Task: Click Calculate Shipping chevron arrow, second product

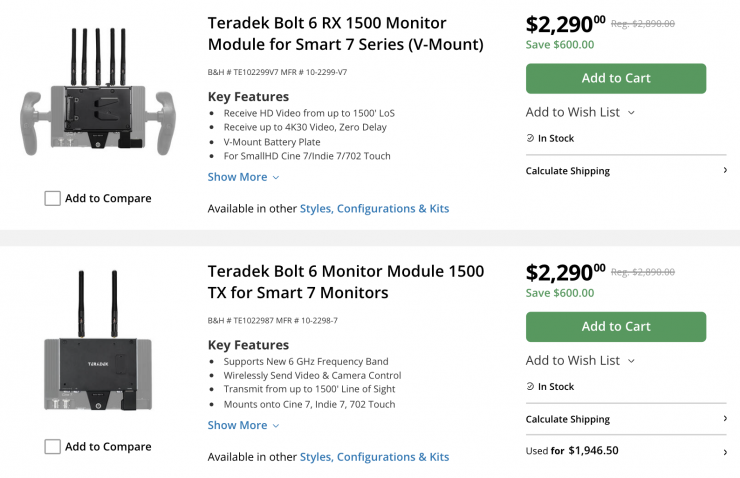Action: point(724,419)
